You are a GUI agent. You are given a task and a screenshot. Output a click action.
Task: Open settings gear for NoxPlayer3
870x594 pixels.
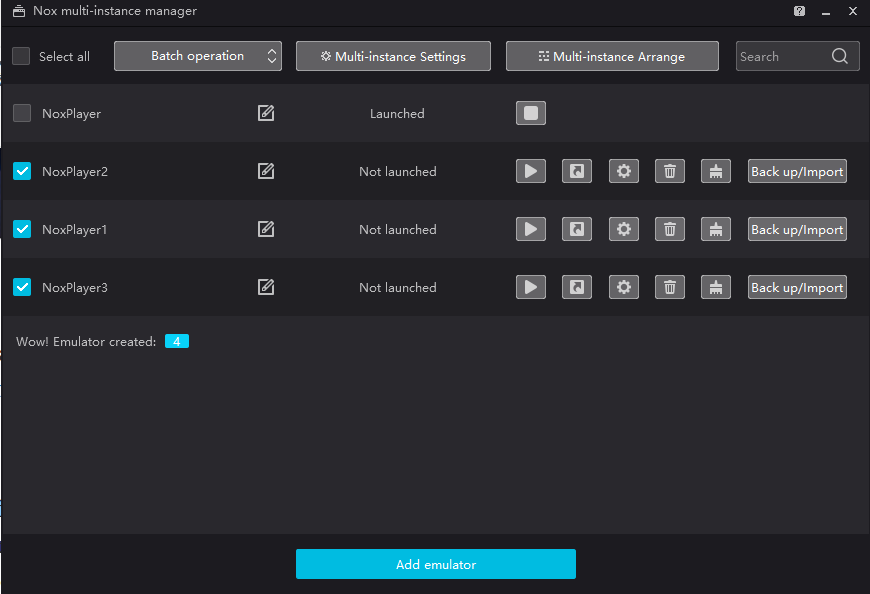point(624,287)
